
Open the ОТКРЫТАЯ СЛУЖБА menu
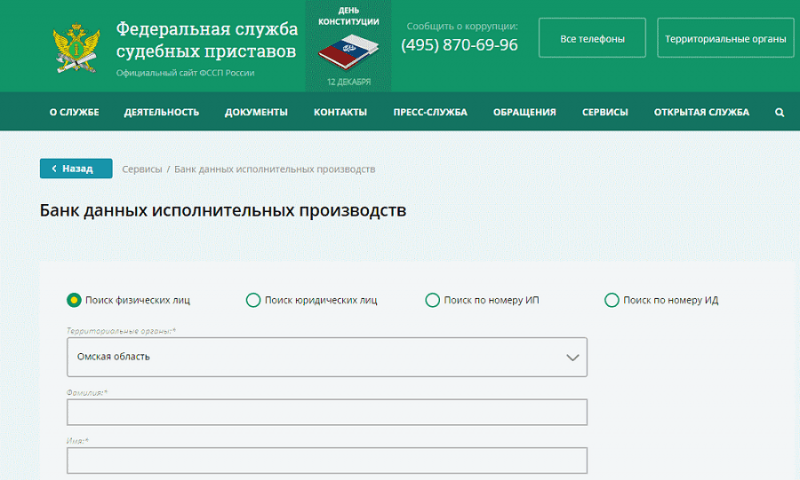coord(702,112)
